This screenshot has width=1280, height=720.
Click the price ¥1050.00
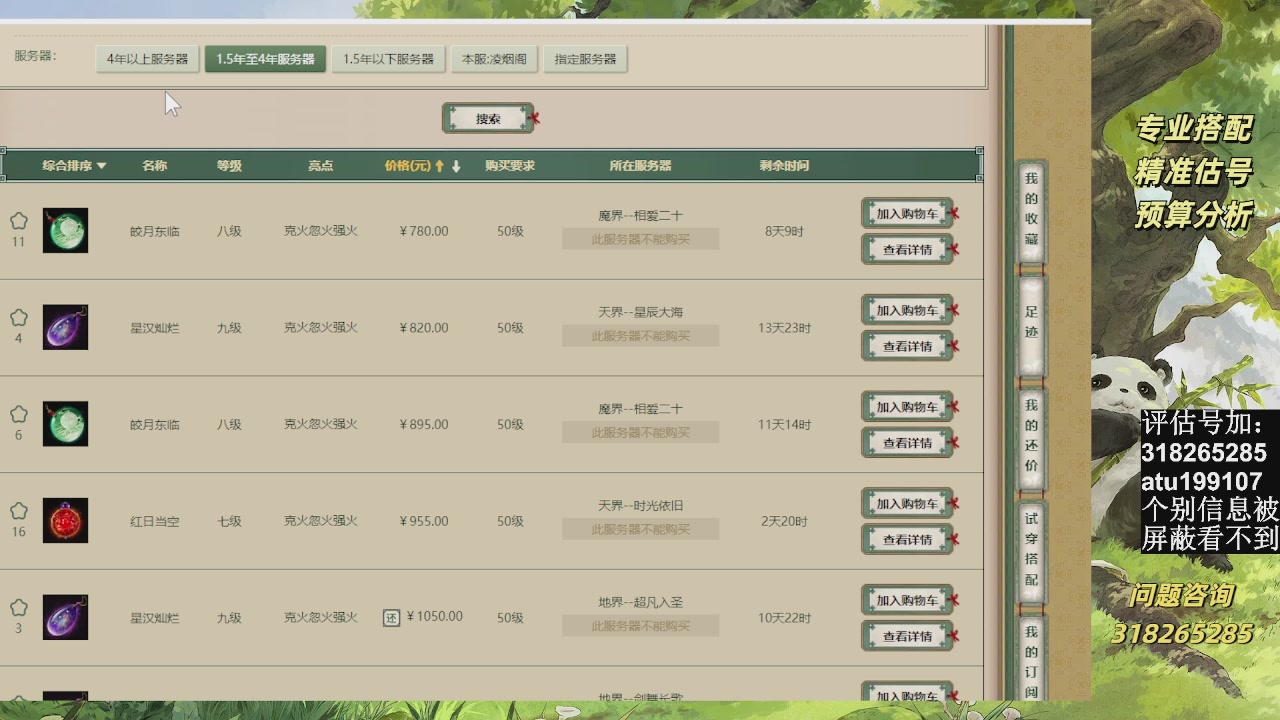[435, 617]
